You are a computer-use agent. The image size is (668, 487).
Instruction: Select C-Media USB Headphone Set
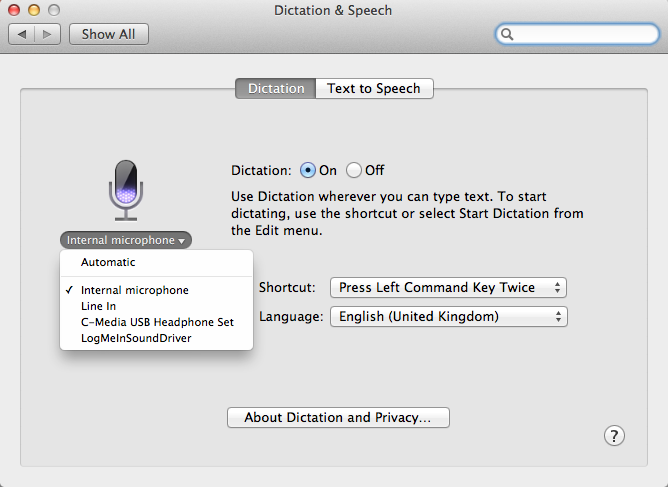click(157, 322)
